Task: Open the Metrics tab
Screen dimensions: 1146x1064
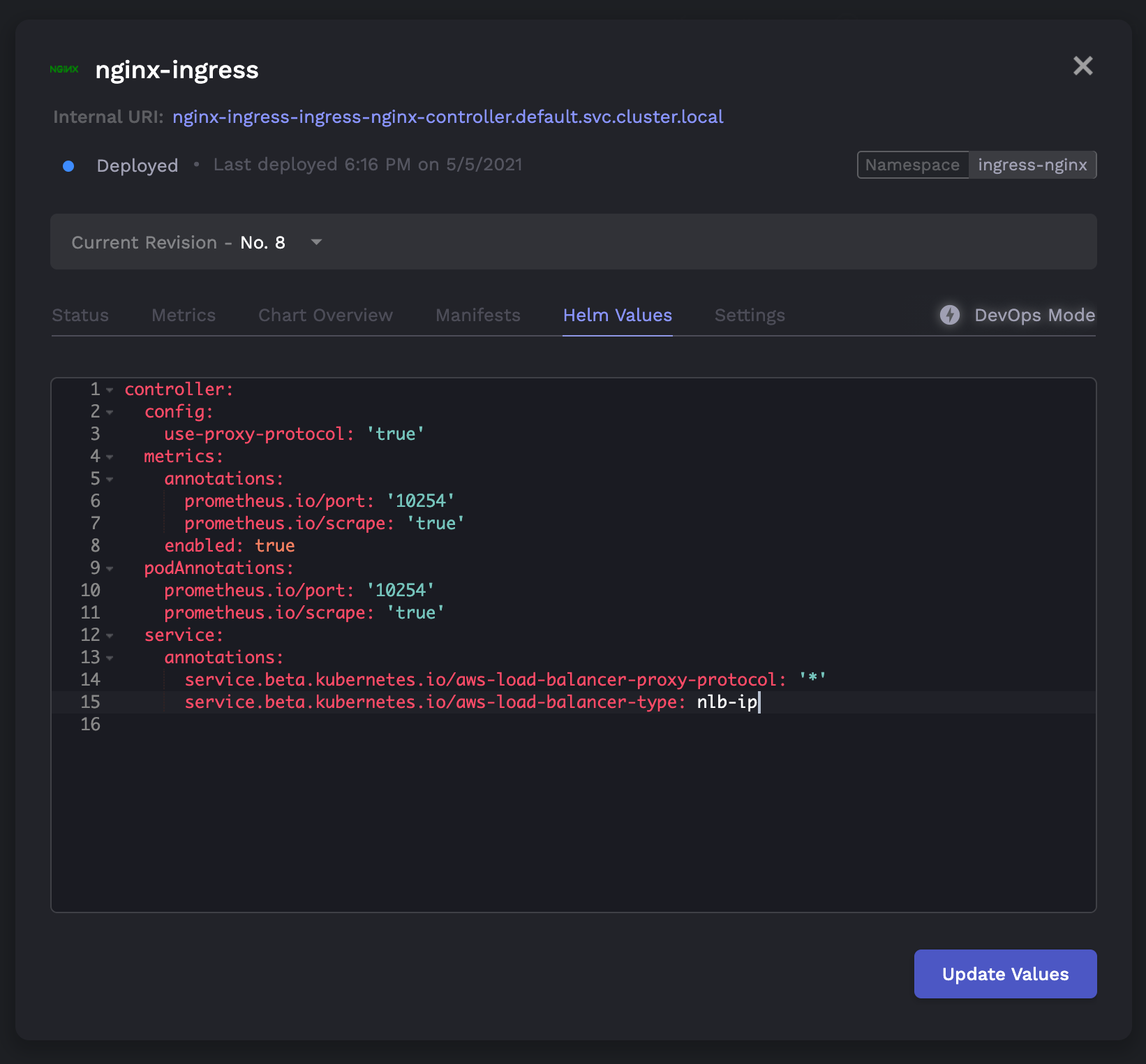Action: click(x=184, y=315)
